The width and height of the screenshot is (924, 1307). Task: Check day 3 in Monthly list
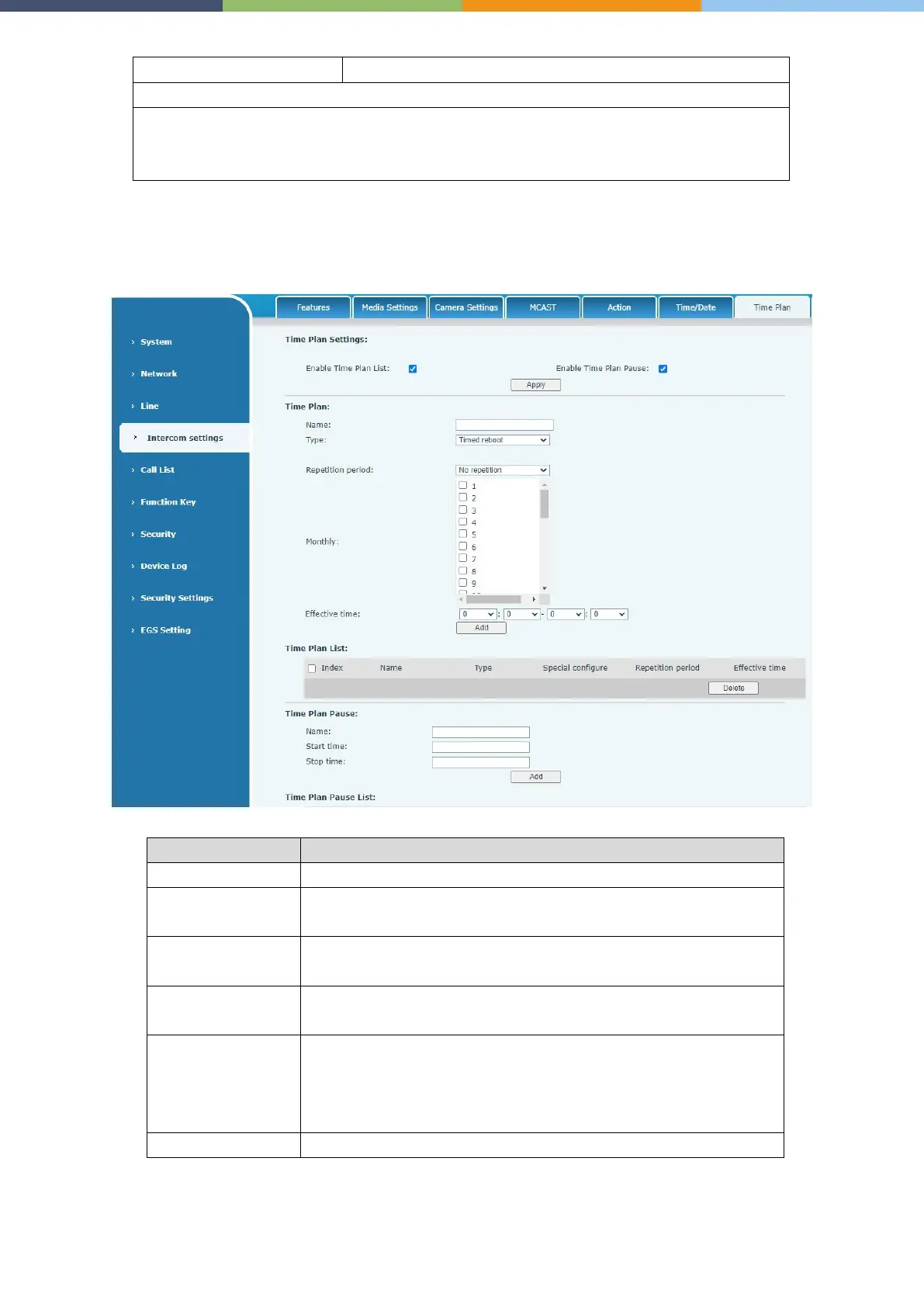point(463,510)
